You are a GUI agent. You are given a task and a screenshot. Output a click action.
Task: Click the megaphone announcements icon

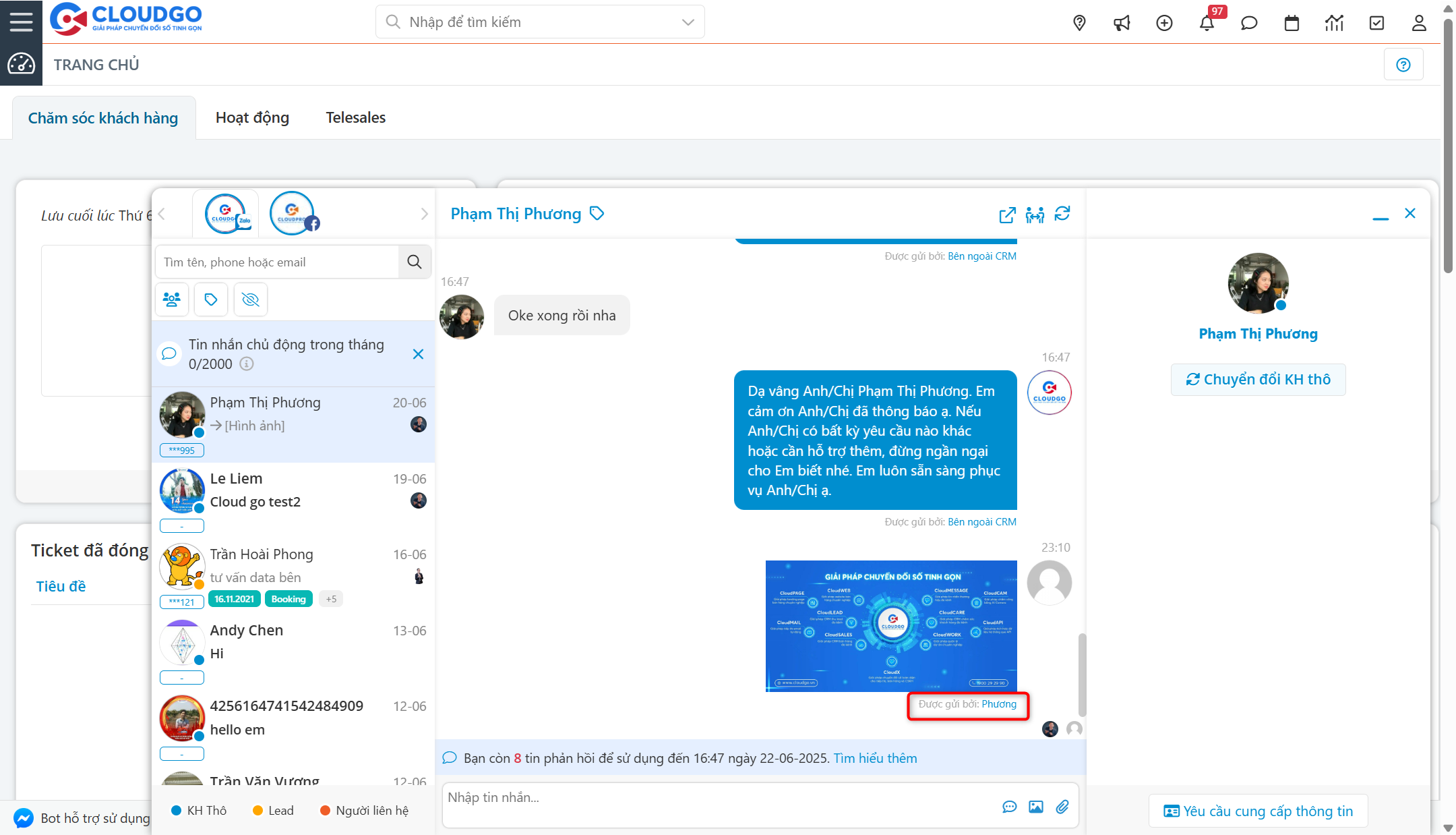point(1122,22)
